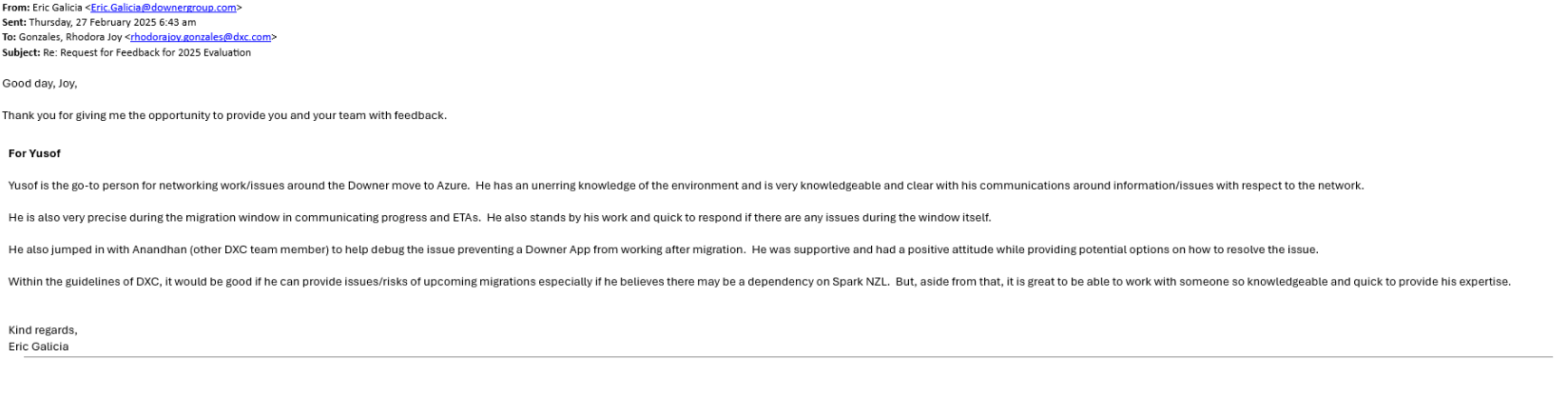Click the bold 'To:' header label
Screen dimensions: 1568x397
[9, 37]
